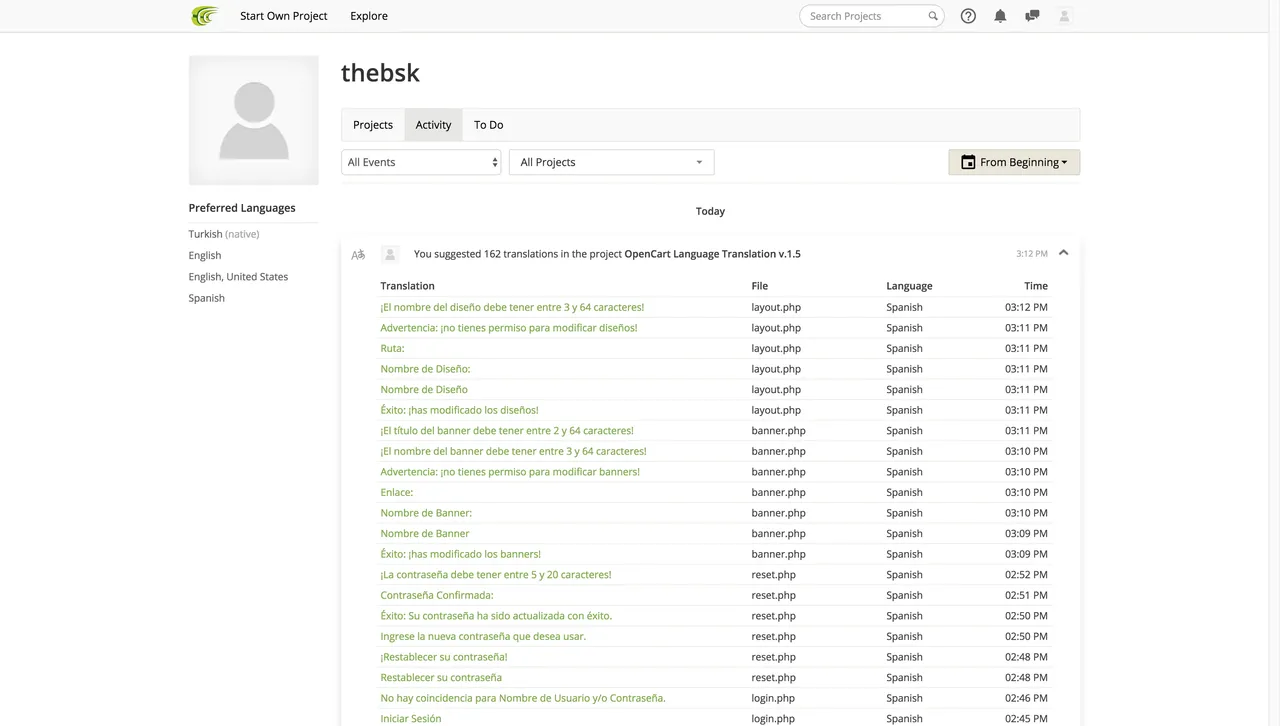Open 'Éxito: ¡has modificado los diseños!' link

[459, 410]
